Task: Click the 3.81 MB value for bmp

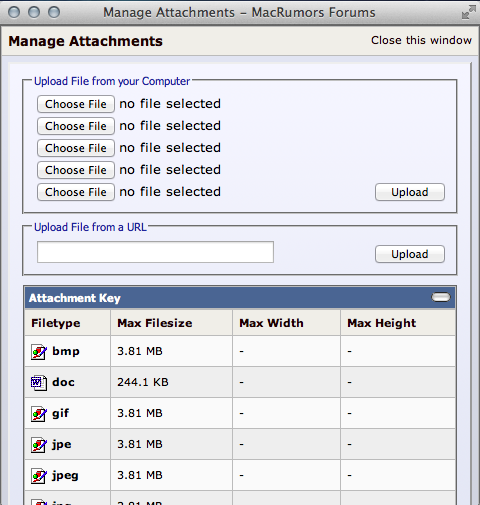Action: [x=140, y=351]
